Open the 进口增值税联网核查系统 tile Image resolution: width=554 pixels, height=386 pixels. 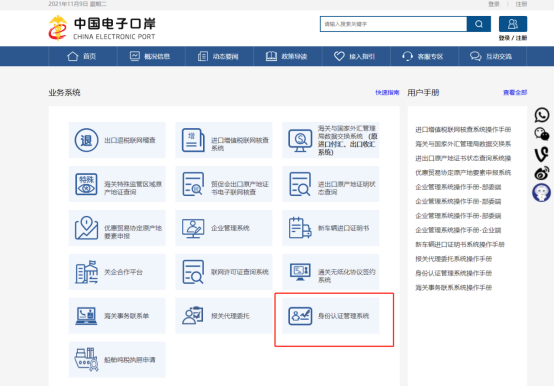coord(224,140)
